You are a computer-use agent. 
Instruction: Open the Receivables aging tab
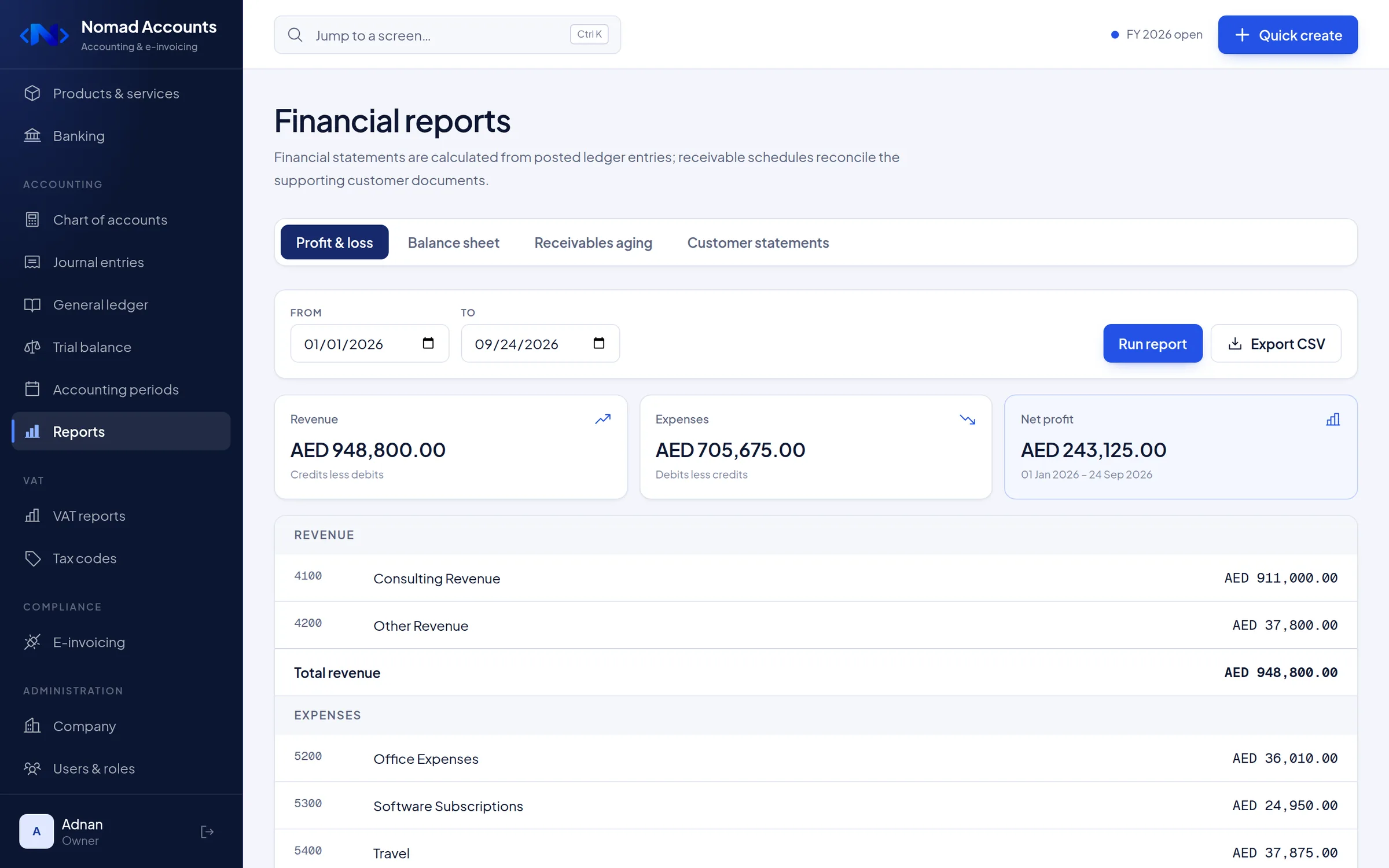tap(593, 242)
